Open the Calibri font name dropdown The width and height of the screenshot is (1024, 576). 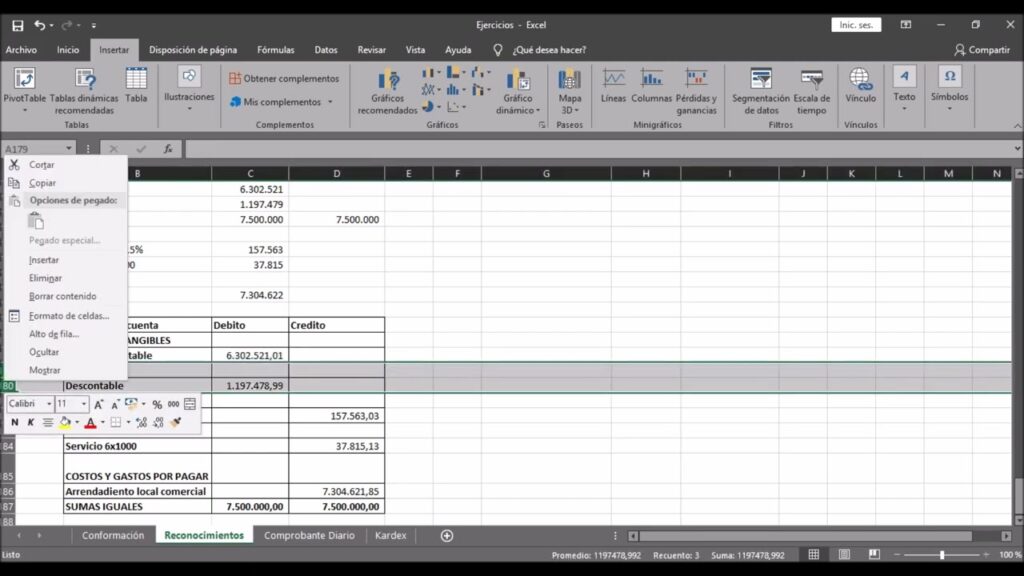(x=49, y=404)
